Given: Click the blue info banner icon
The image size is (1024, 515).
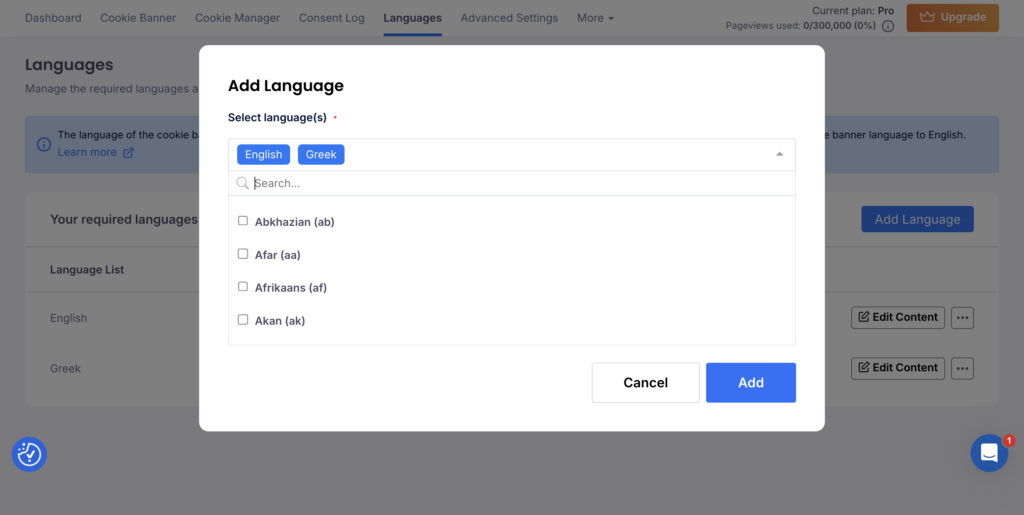Looking at the screenshot, I should pyautogui.click(x=44, y=144).
